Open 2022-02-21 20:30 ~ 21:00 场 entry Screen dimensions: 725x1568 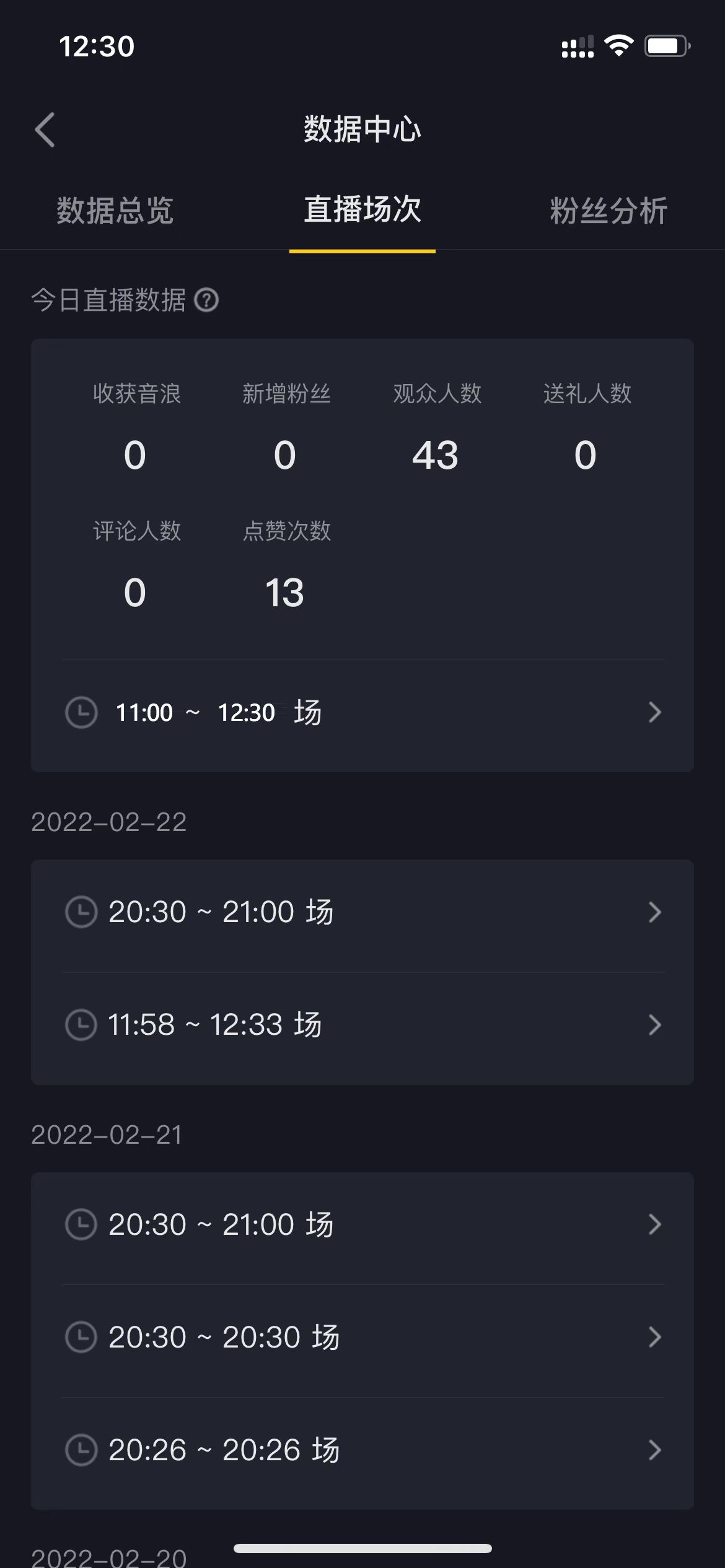tap(221, 1224)
